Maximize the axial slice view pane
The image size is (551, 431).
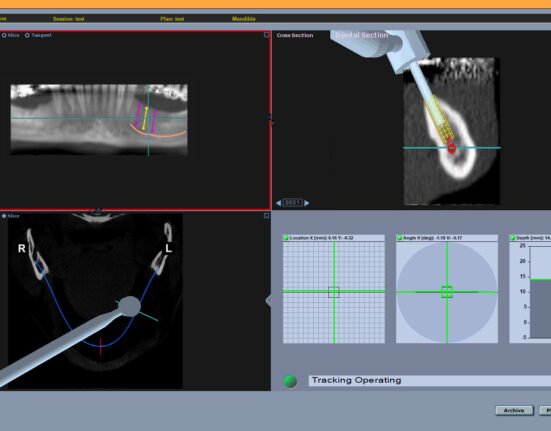click(266, 216)
